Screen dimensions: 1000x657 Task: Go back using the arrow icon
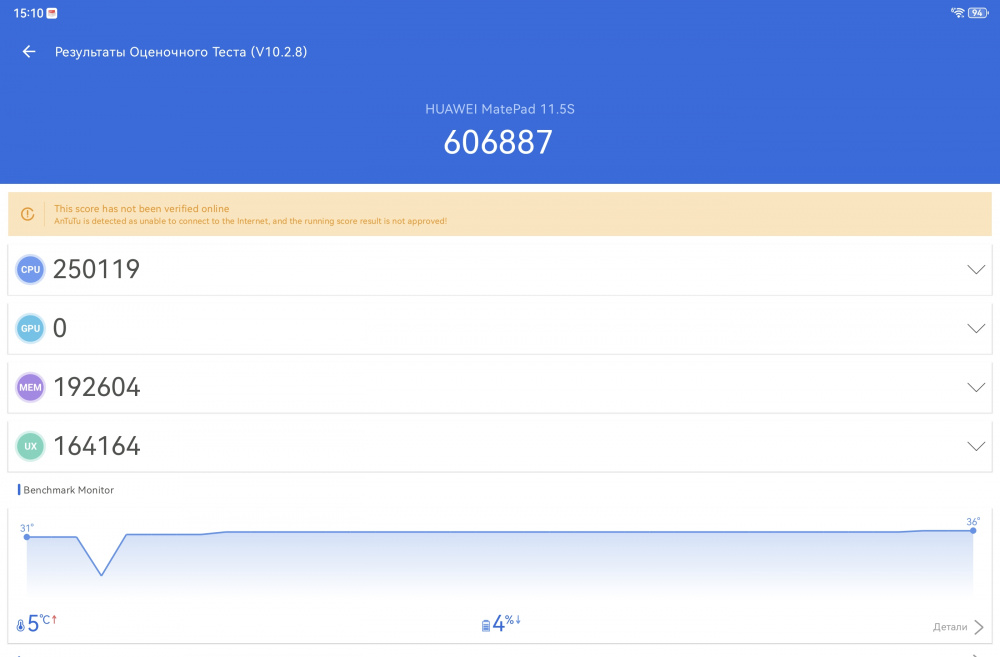29,52
